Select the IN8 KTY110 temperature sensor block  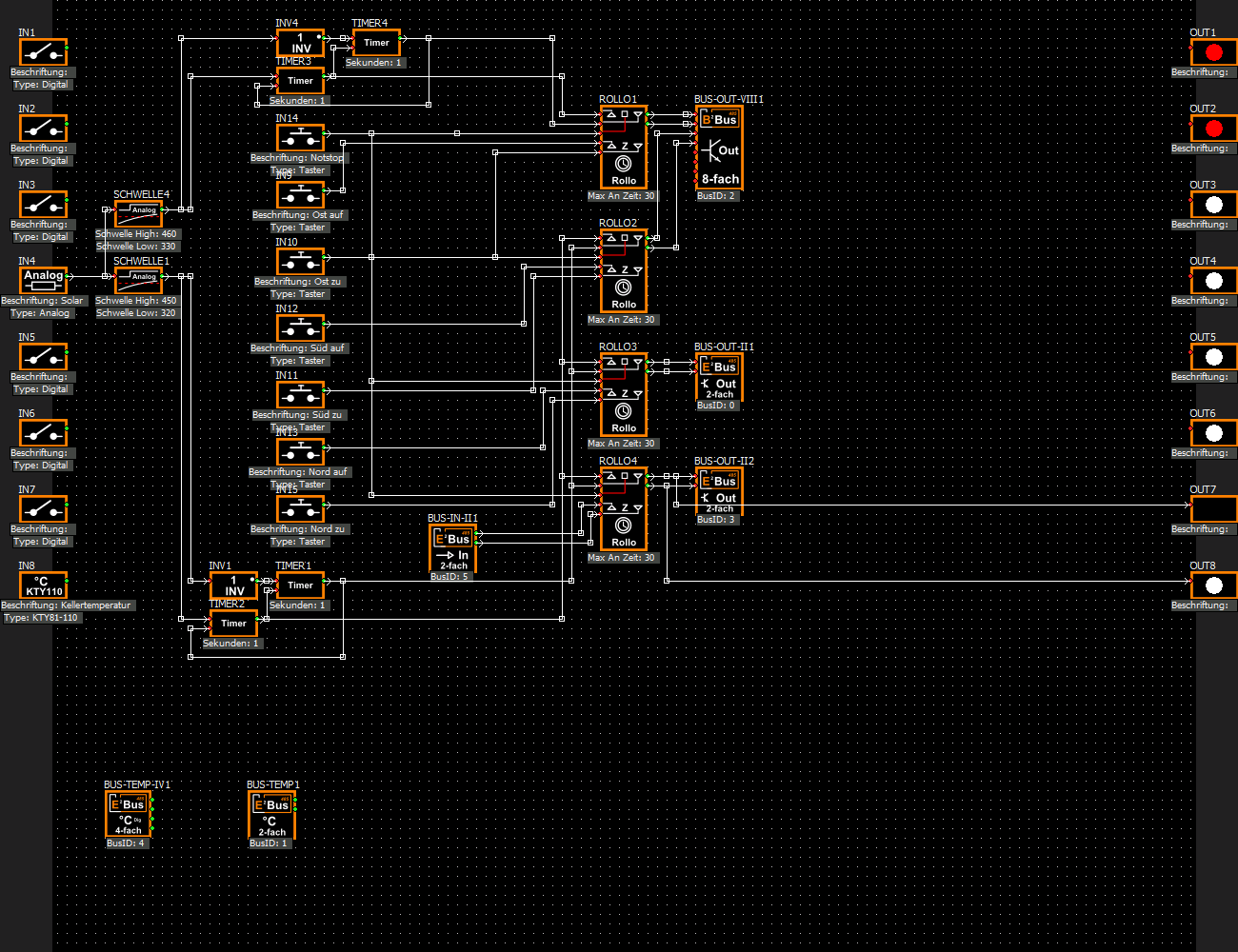click(x=44, y=585)
